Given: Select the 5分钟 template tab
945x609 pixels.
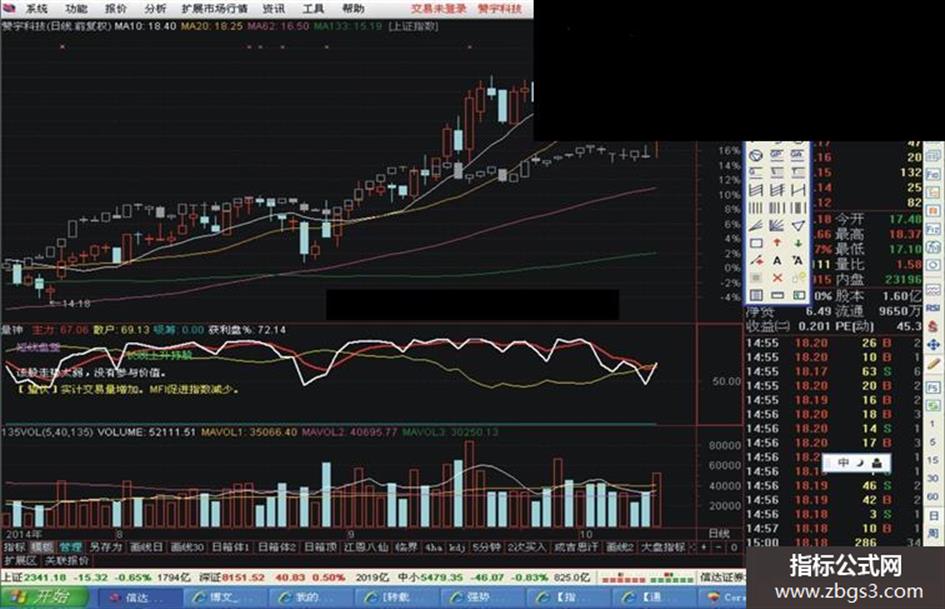Looking at the screenshot, I should coord(486,547).
